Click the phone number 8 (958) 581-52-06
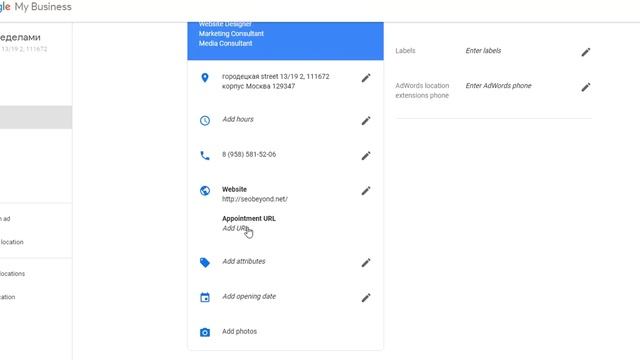Screen dimensions: 640x360 (x=249, y=154)
